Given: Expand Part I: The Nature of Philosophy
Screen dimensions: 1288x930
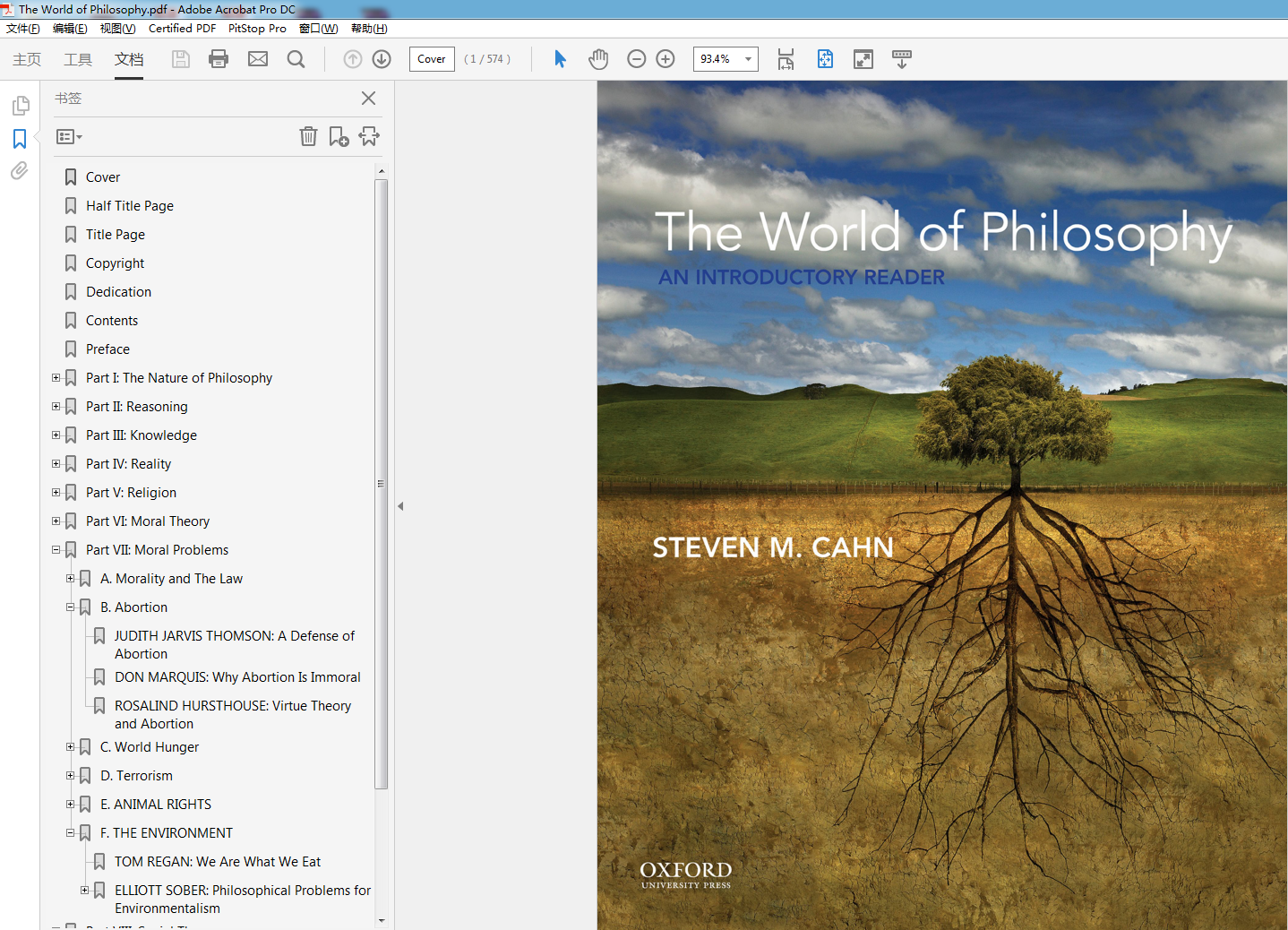Looking at the screenshot, I should (x=56, y=378).
